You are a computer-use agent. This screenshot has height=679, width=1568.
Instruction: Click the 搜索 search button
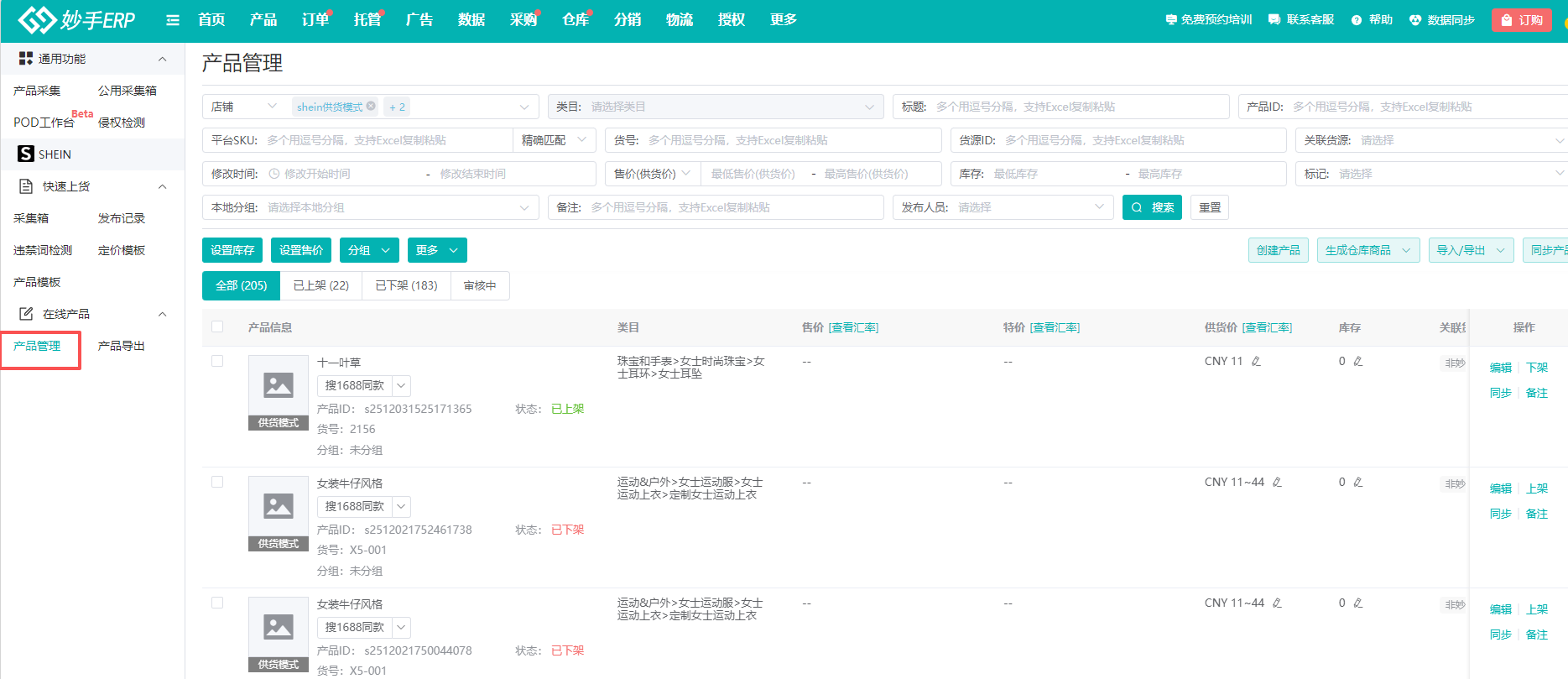[1152, 207]
